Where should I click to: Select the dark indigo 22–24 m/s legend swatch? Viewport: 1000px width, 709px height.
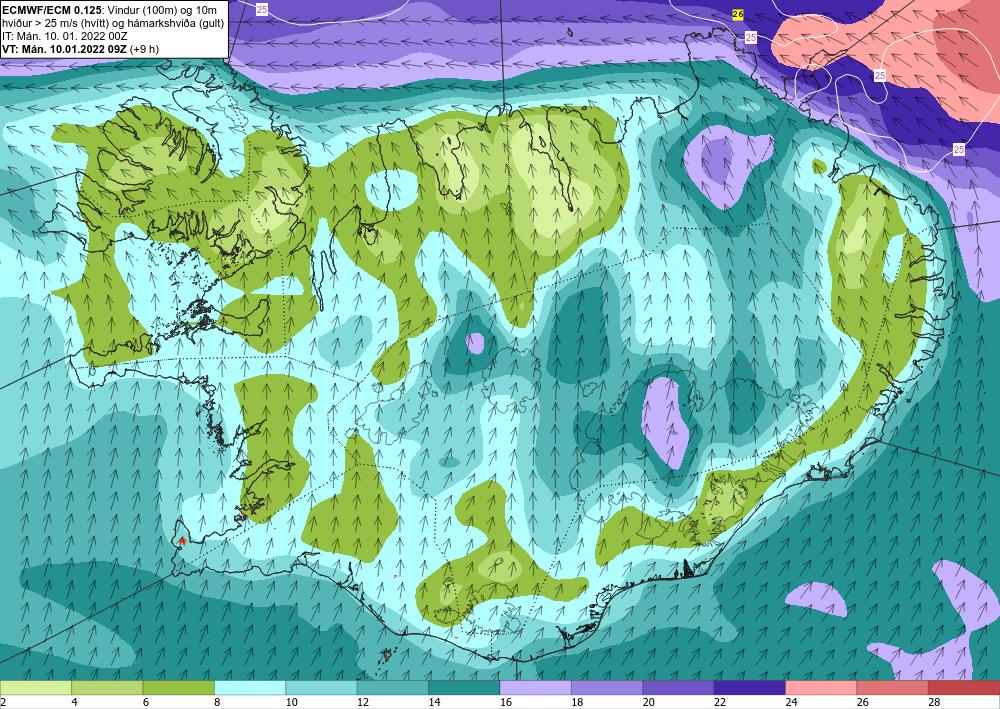(750, 688)
